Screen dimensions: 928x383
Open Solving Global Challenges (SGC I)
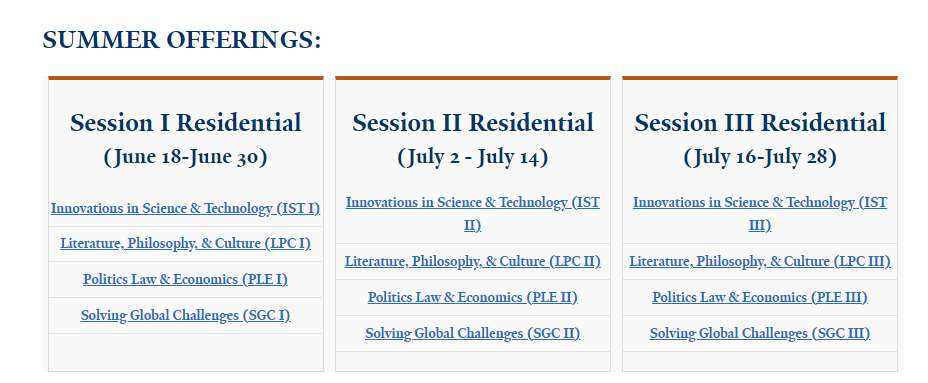(185, 315)
